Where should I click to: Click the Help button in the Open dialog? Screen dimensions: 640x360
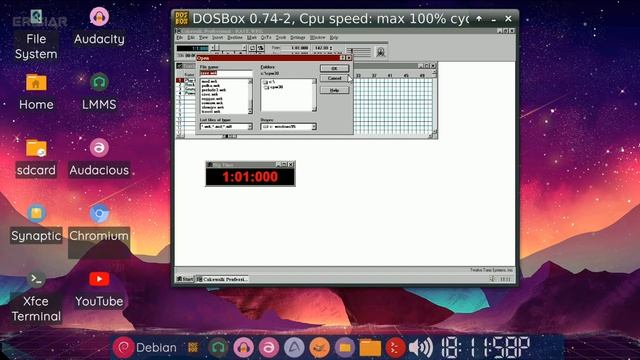pyautogui.click(x=334, y=90)
